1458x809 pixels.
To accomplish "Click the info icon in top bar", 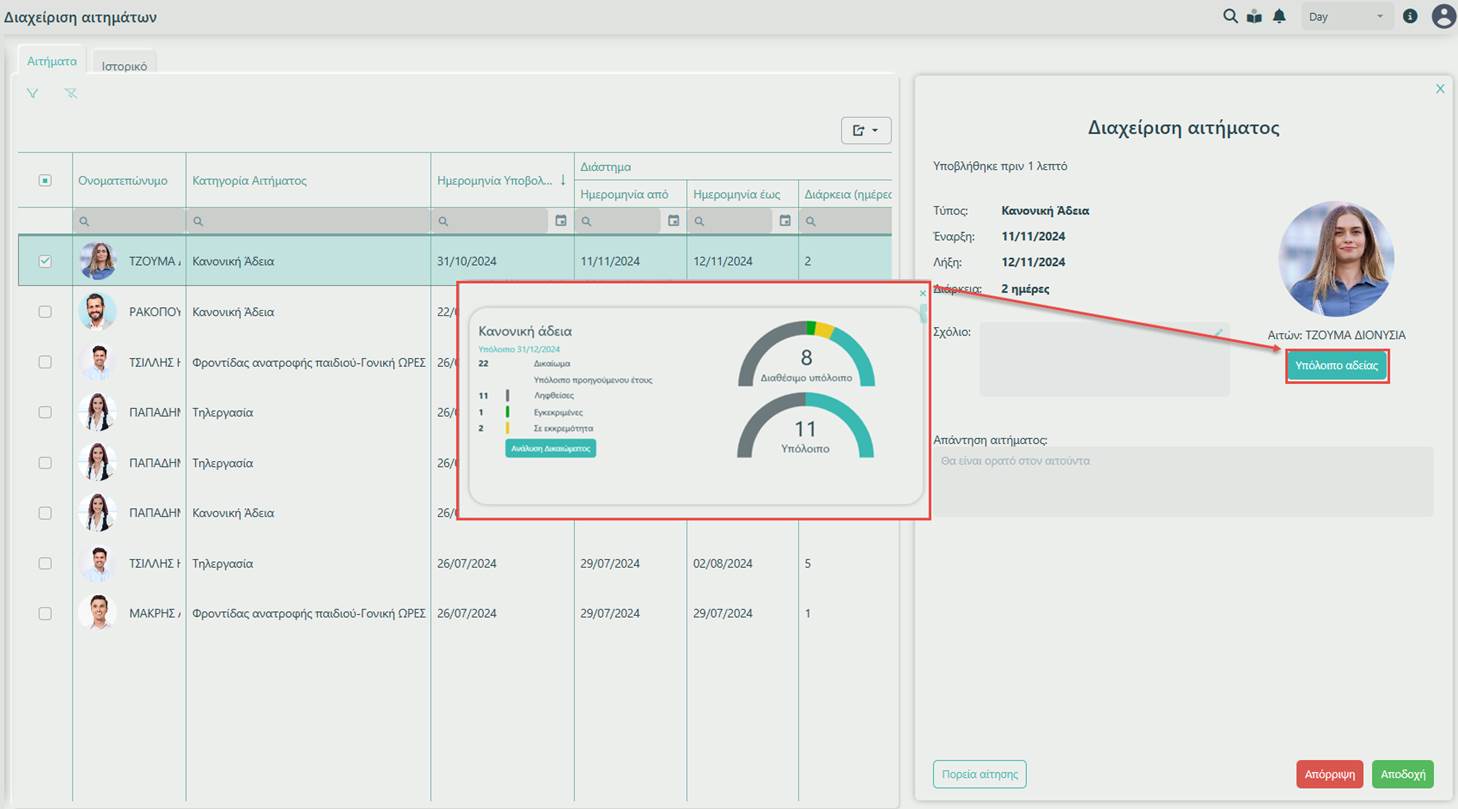I will (x=1410, y=16).
